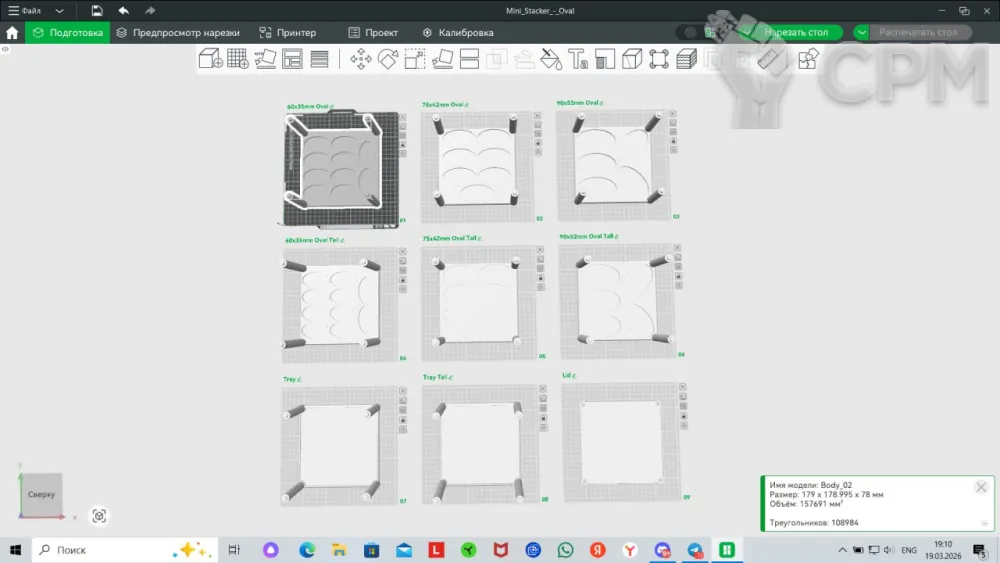Open dropdown arrow beside Распечатать стол

tap(862, 33)
